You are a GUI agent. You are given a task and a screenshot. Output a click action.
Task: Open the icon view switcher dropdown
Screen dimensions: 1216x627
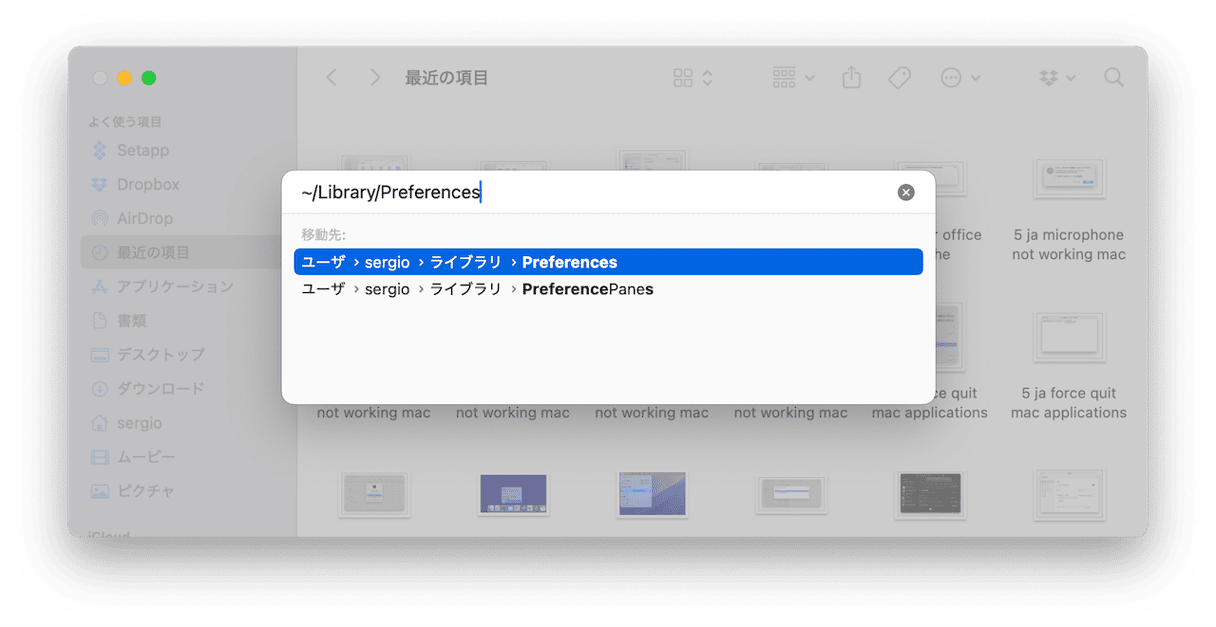pyautogui.click(x=693, y=78)
